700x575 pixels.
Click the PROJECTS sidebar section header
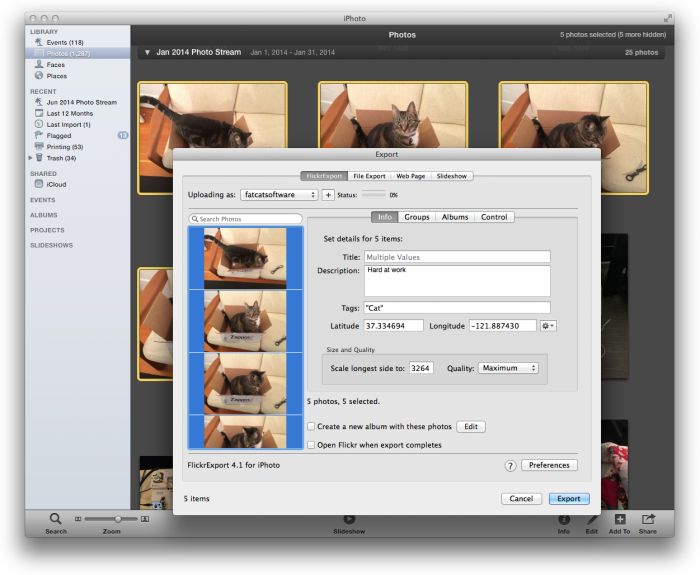coord(47,230)
